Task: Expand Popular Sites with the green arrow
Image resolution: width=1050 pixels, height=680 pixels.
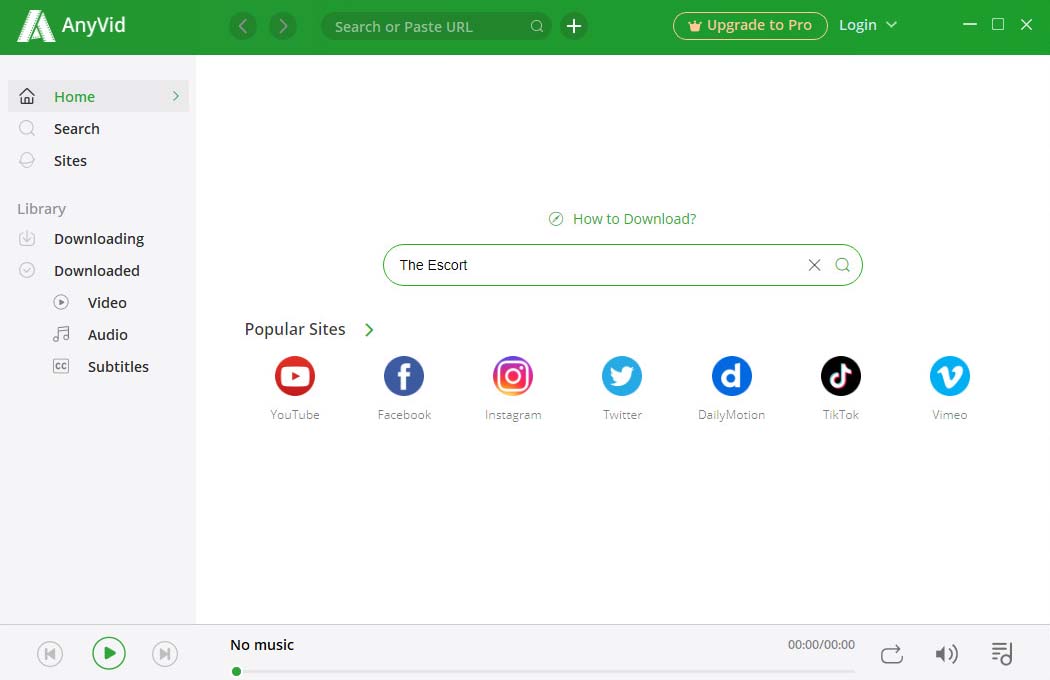Action: coord(369,330)
